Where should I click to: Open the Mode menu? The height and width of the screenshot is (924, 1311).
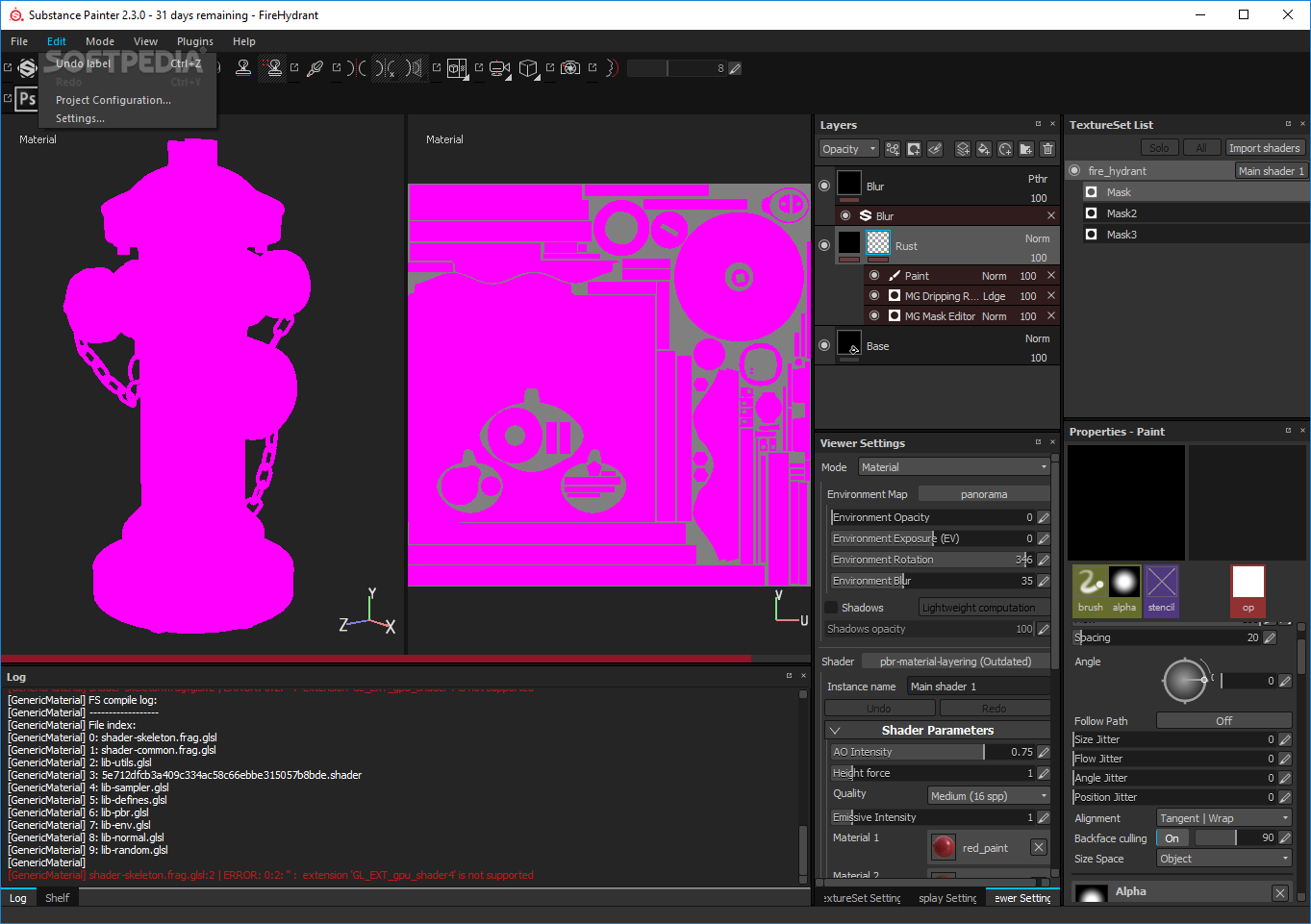click(100, 41)
